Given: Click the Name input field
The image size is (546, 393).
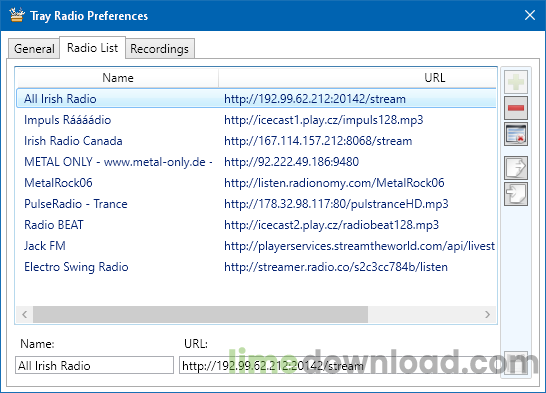Looking at the screenshot, I should click(x=94, y=365).
